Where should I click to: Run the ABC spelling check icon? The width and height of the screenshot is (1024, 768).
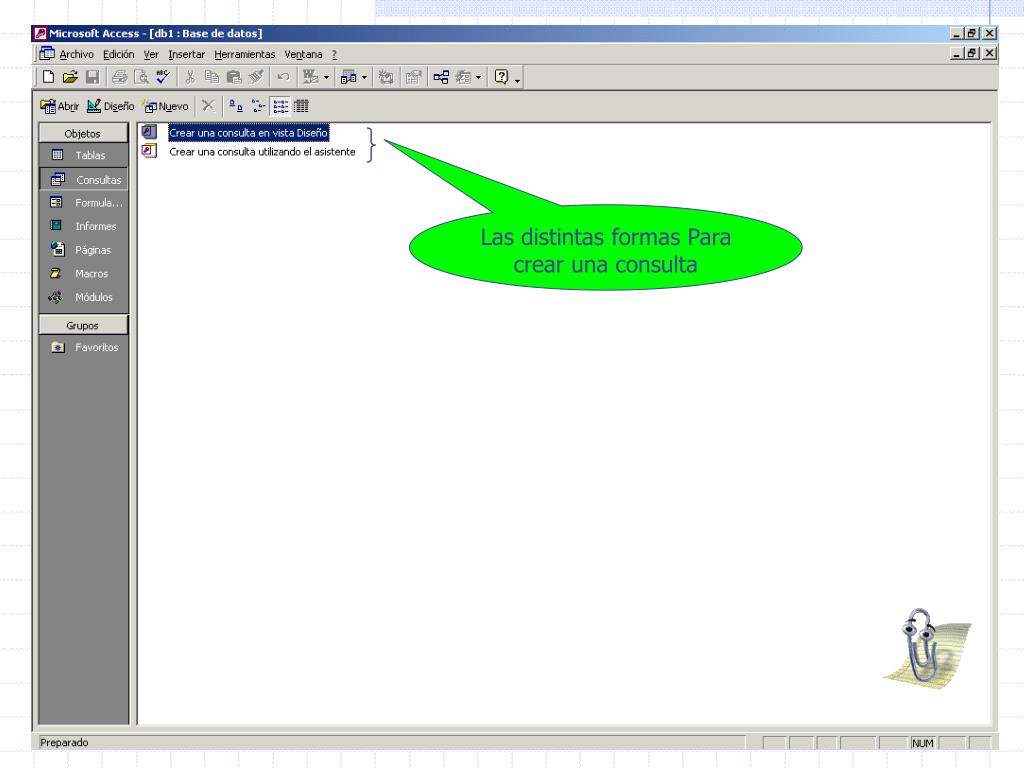coord(163,77)
